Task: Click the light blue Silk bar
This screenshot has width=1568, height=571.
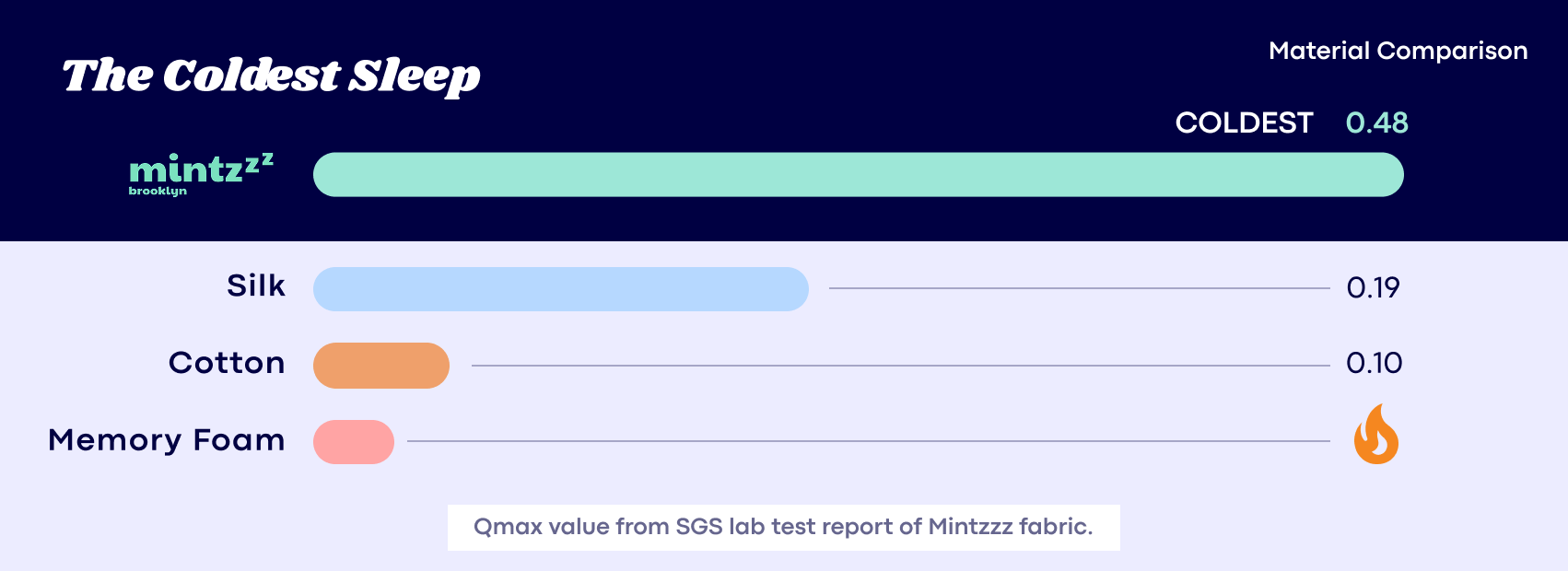Action: pos(560,289)
